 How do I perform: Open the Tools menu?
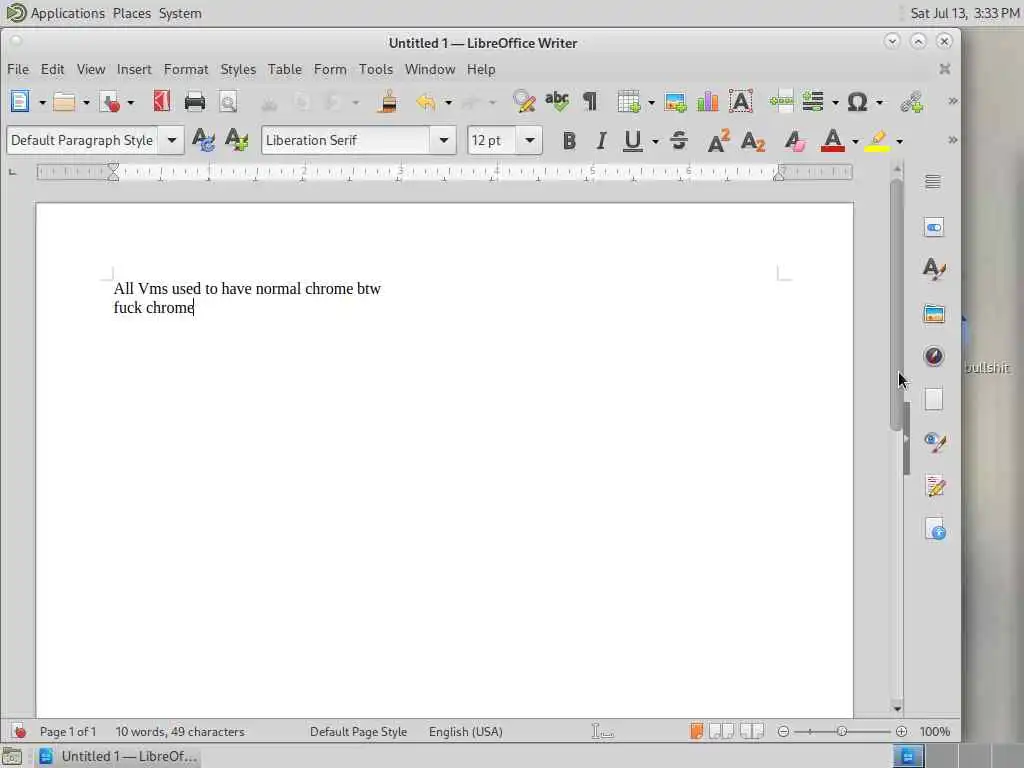tap(376, 69)
